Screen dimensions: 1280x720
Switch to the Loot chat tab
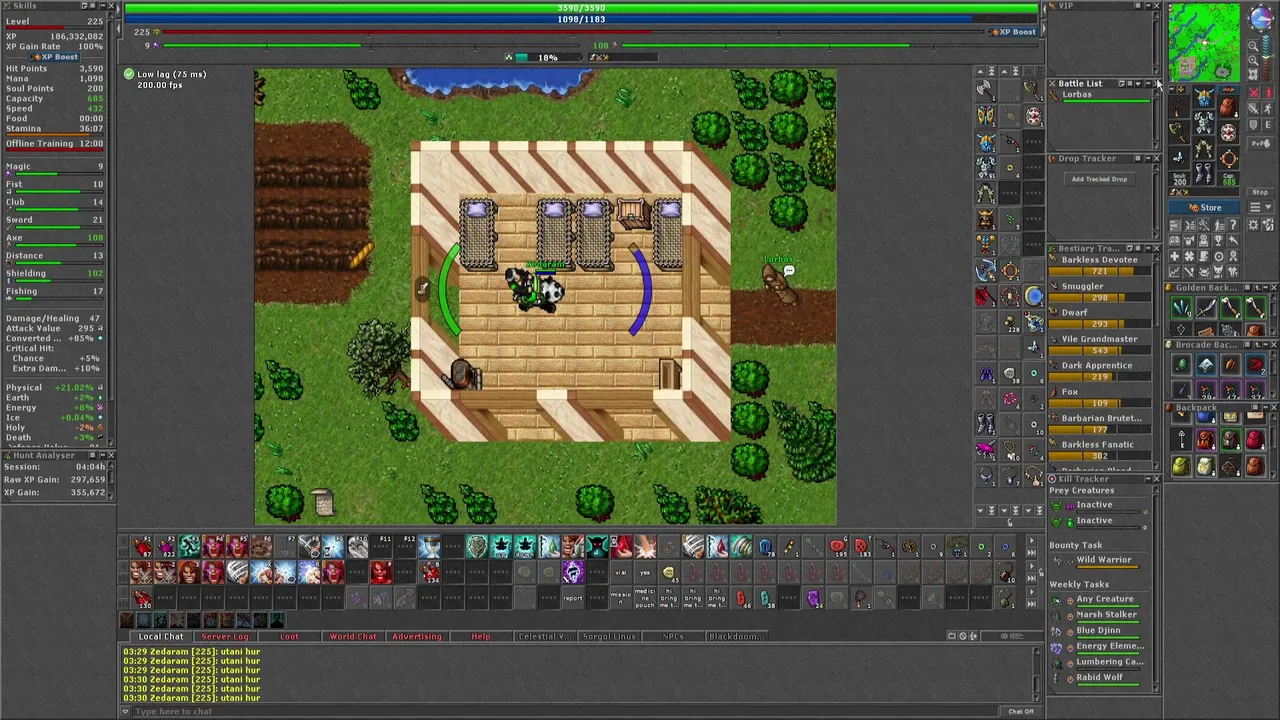[x=289, y=637]
